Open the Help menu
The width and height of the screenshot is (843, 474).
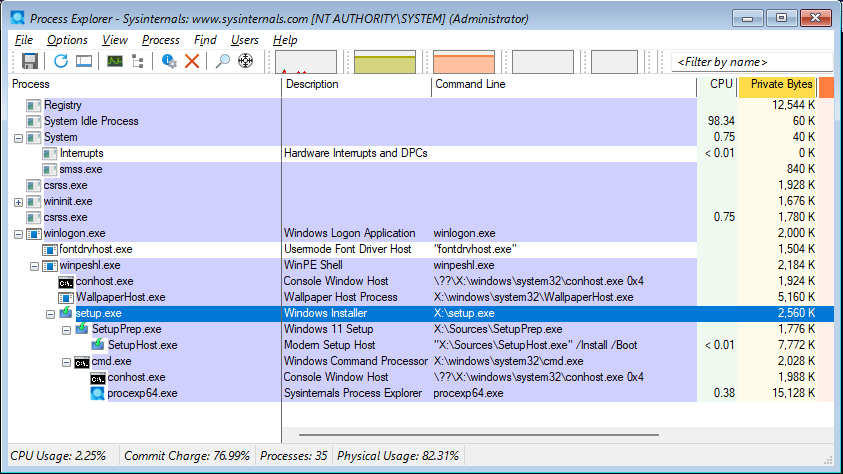[x=285, y=40]
